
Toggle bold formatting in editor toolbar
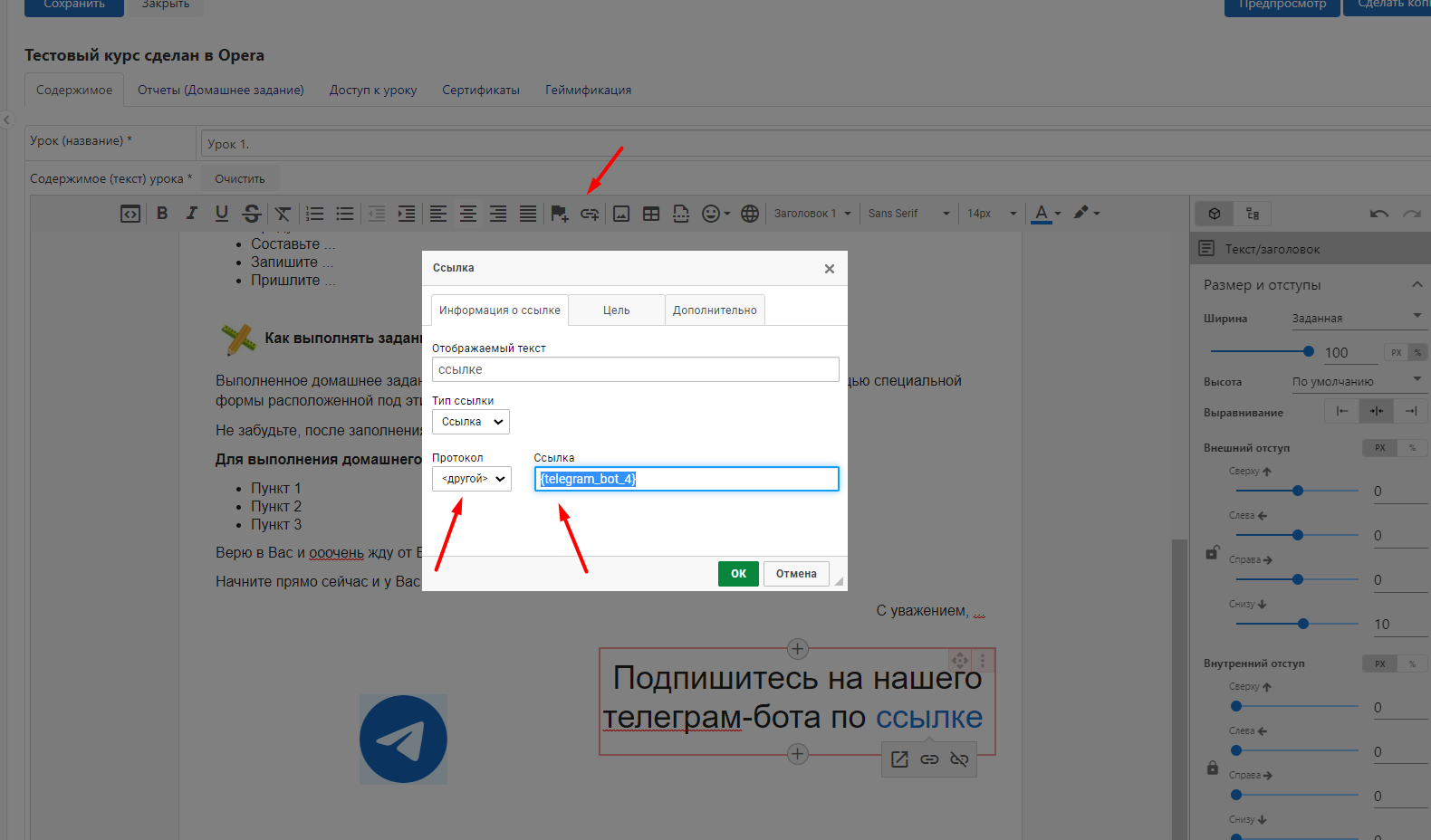(162, 214)
